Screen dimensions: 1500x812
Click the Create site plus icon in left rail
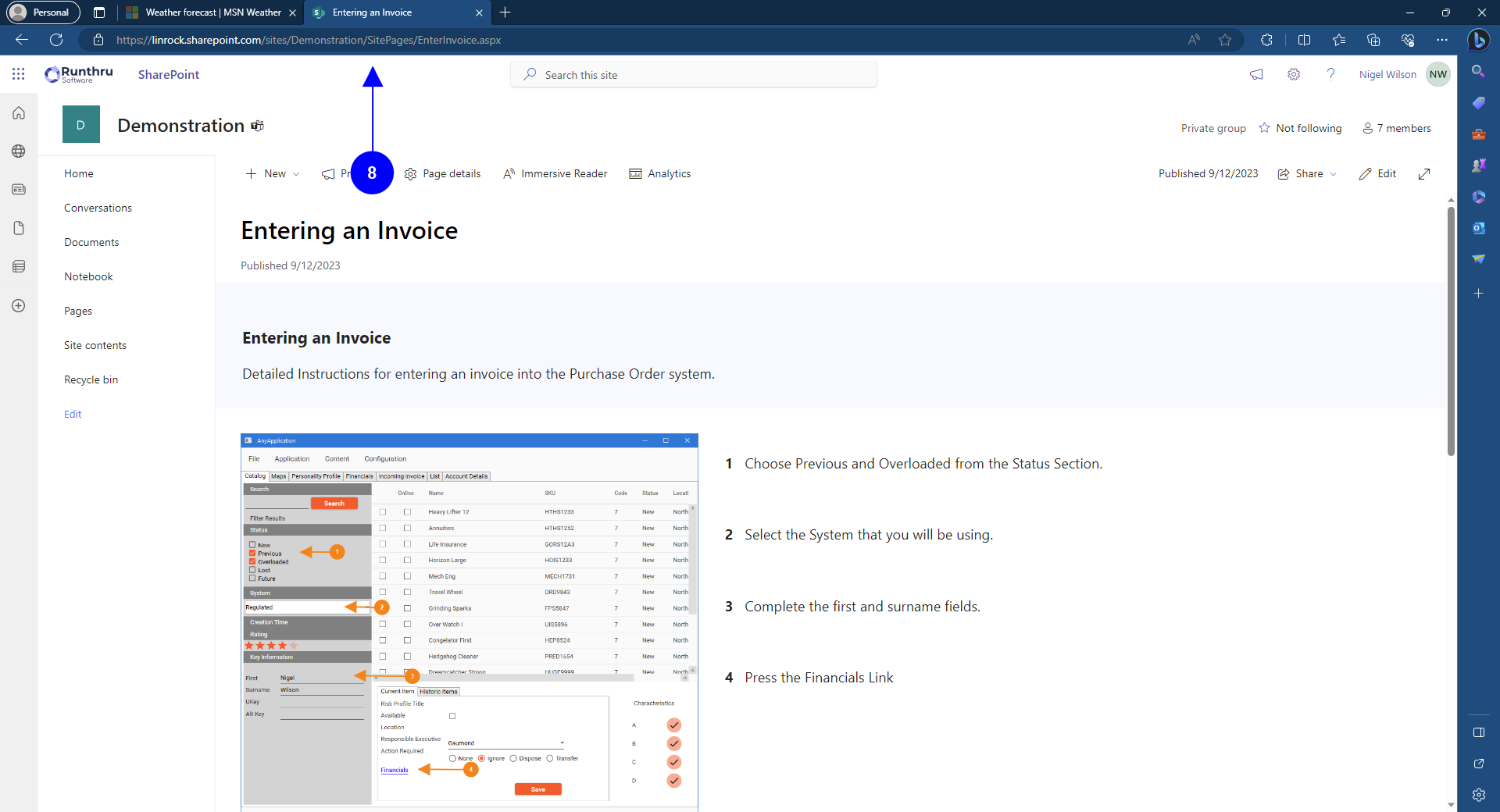(19, 306)
